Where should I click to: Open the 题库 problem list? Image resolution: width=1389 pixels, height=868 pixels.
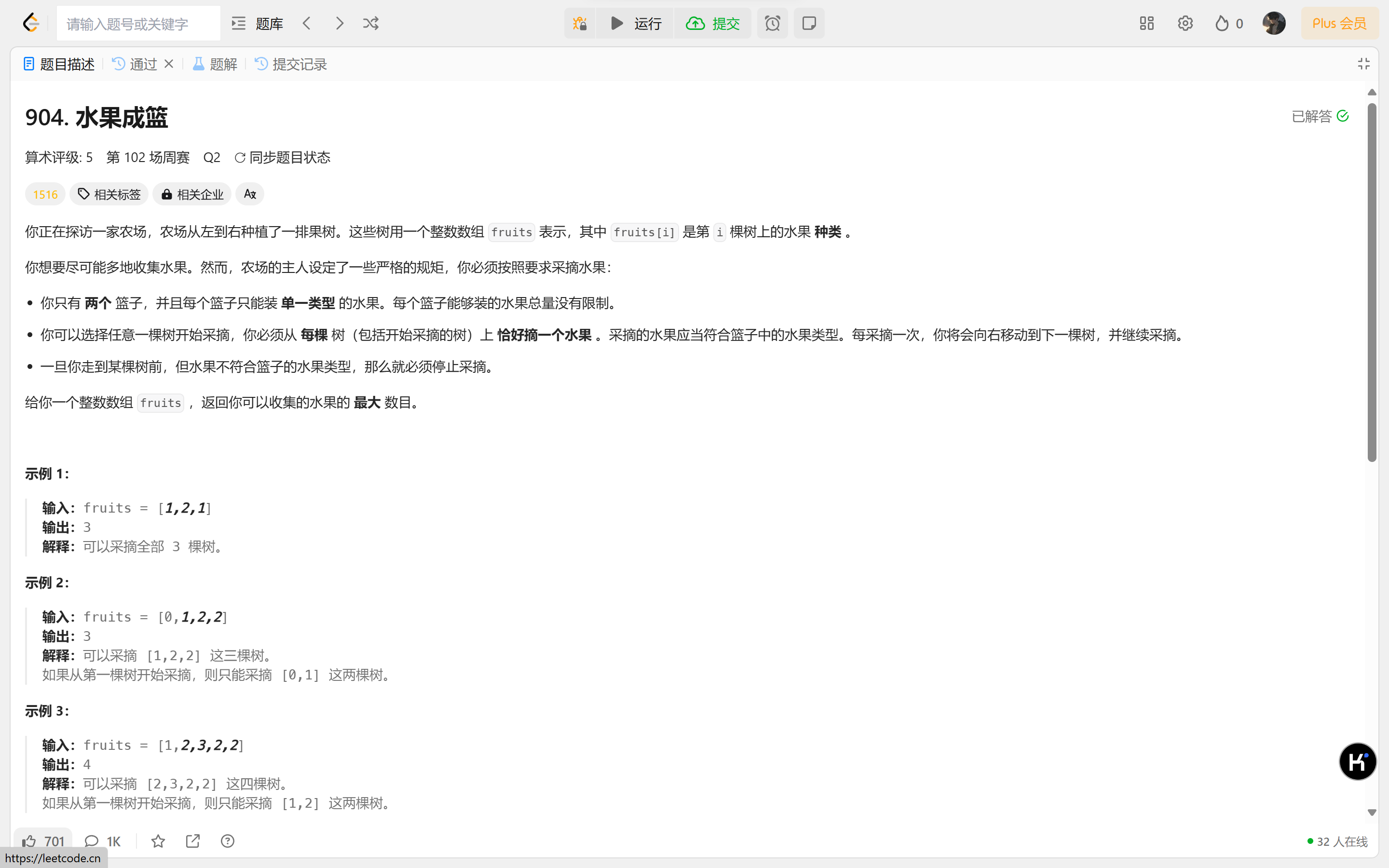259,23
